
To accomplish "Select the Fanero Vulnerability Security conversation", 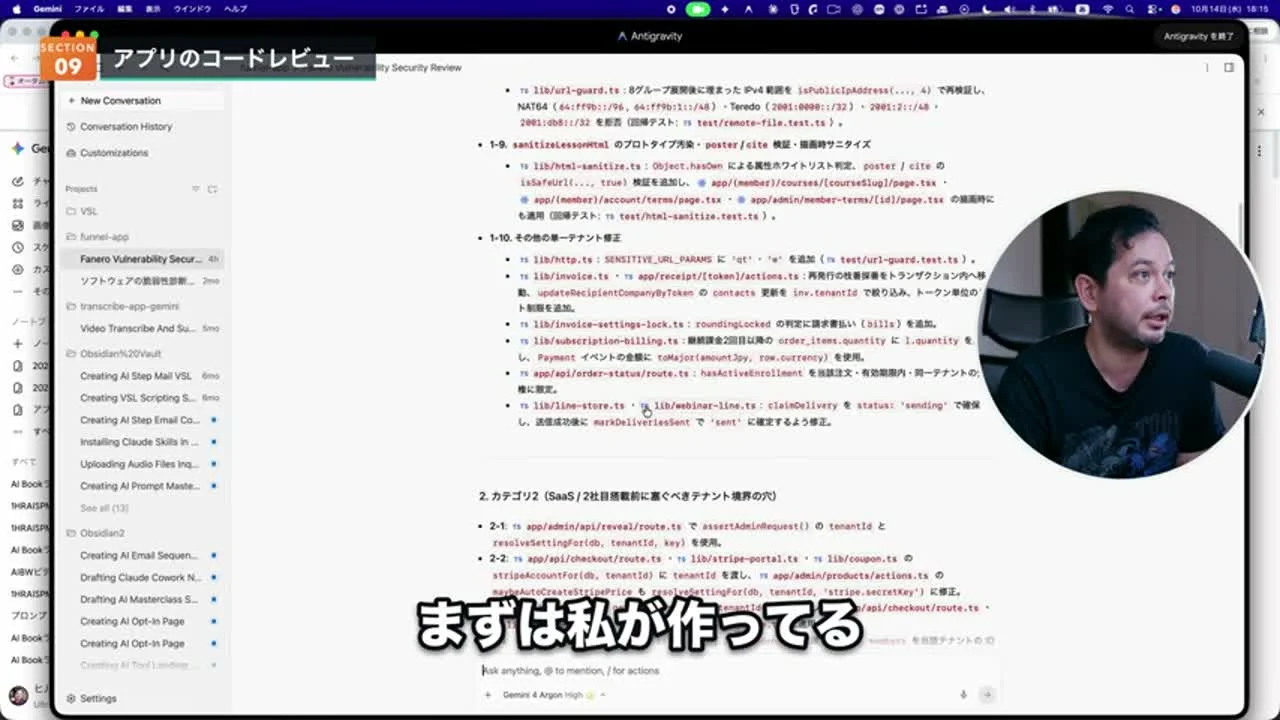I will tap(144, 259).
